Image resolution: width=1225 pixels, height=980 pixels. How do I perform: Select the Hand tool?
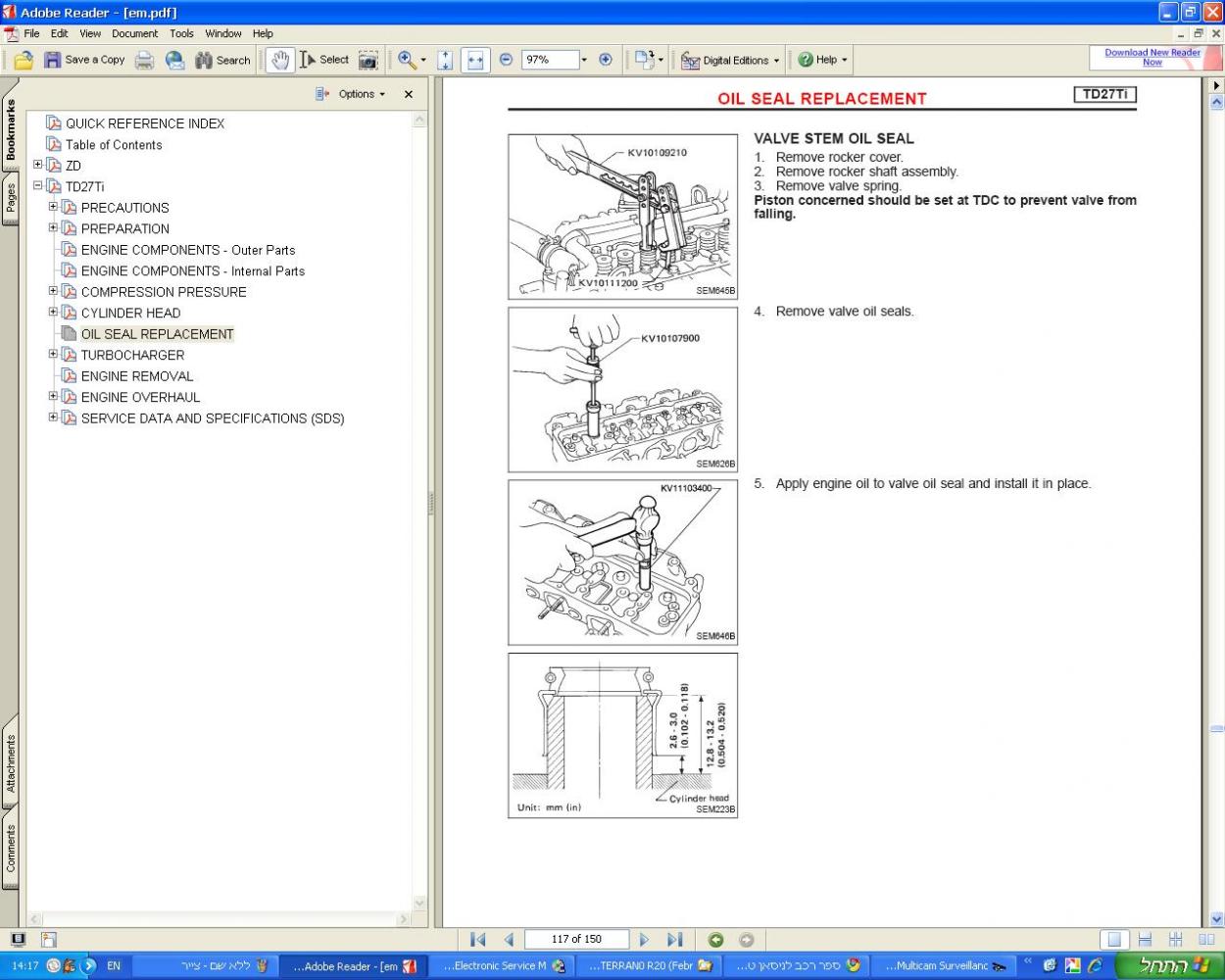pos(280,60)
